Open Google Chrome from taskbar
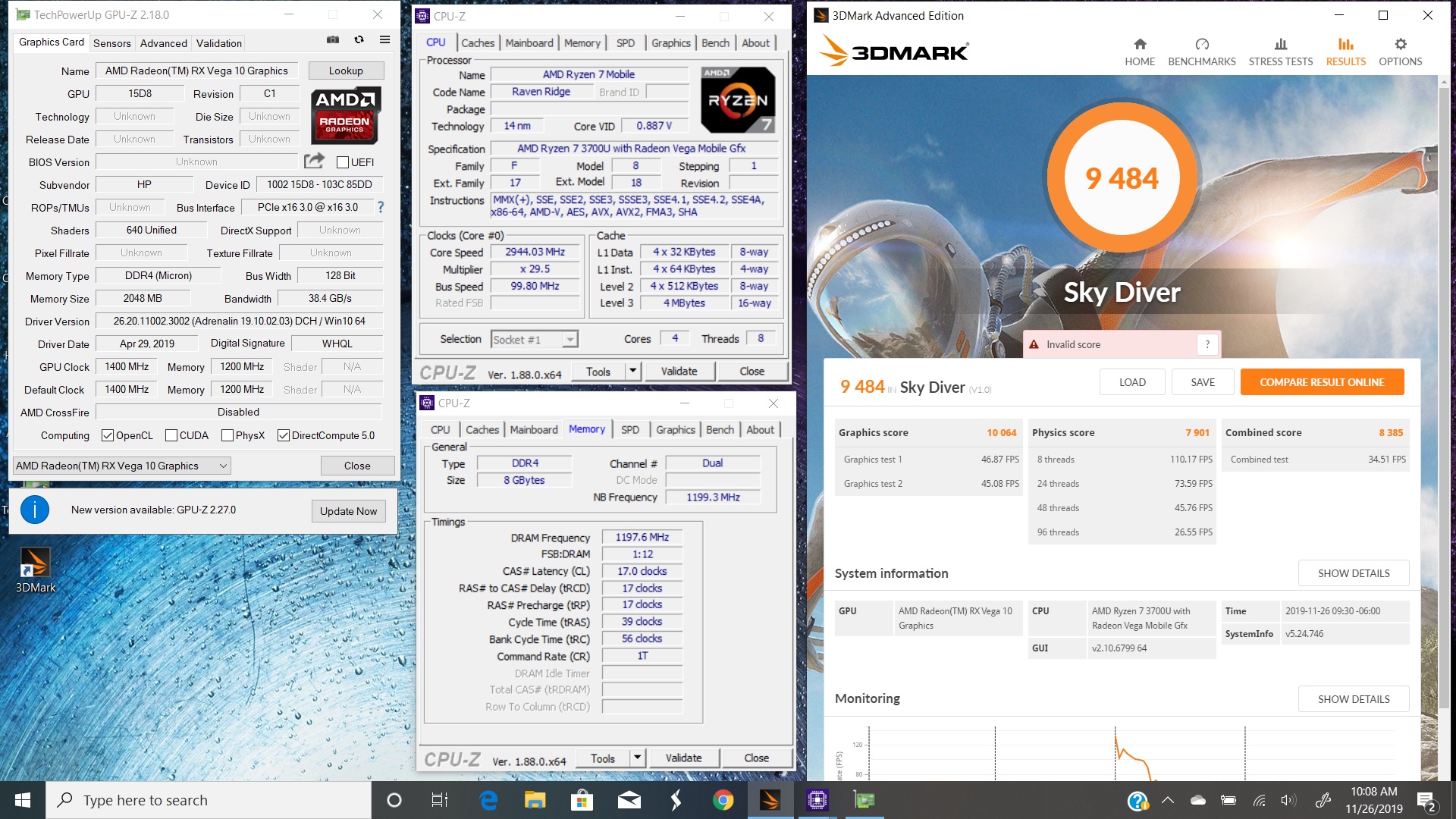Viewport: 1456px width, 819px height. coord(723,800)
